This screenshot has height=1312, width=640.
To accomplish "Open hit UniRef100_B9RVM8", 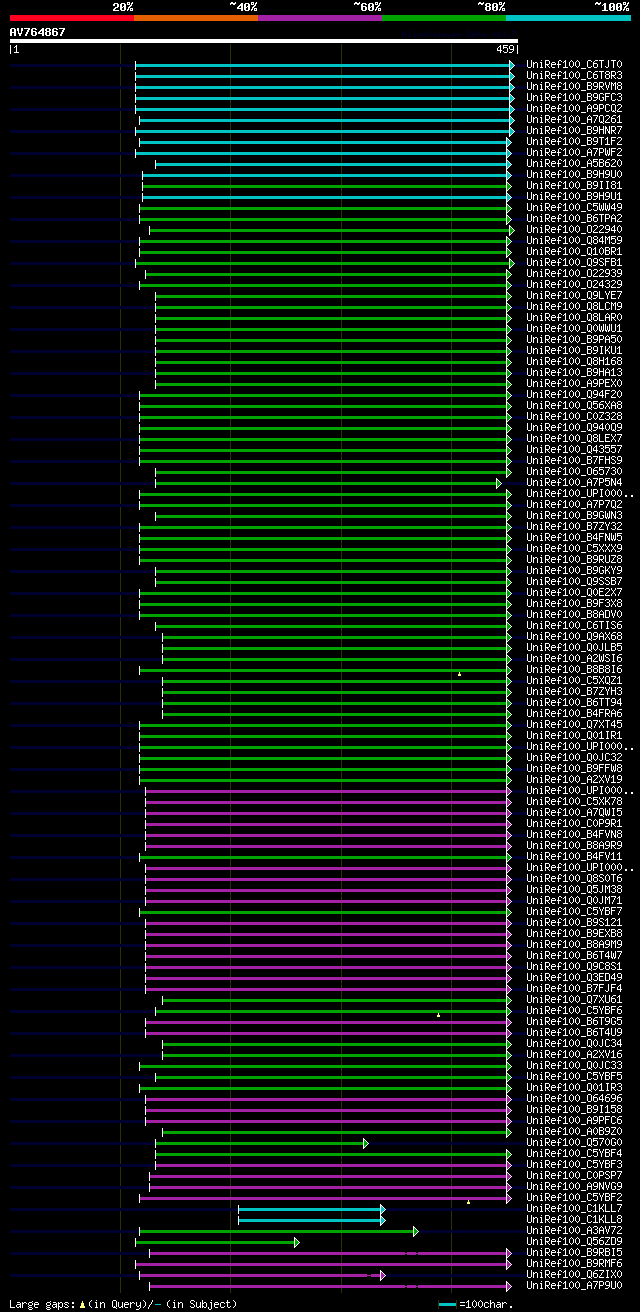I will [x=574, y=87].
